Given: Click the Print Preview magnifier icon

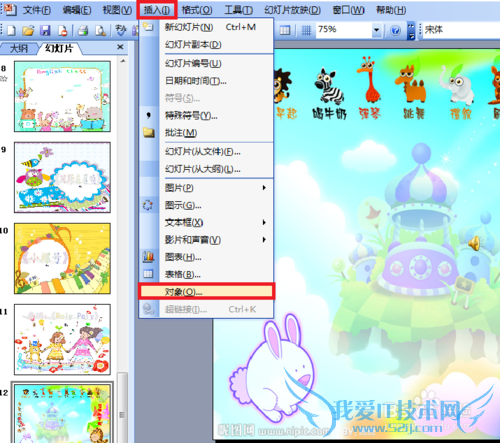Looking at the screenshot, I should [100, 30].
